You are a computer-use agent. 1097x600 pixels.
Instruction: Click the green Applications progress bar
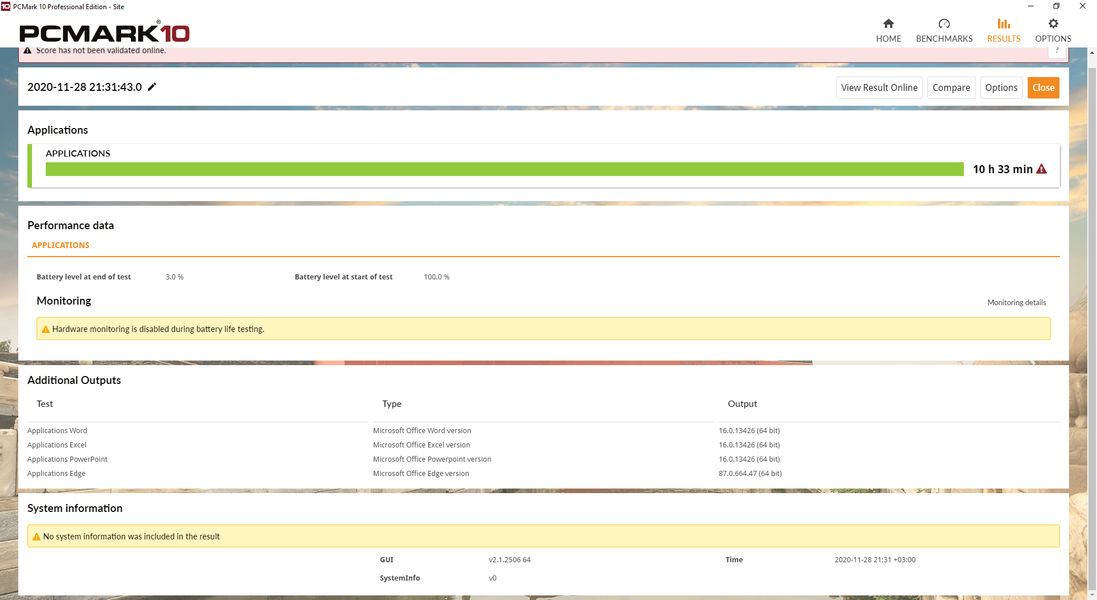(x=504, y=169)
